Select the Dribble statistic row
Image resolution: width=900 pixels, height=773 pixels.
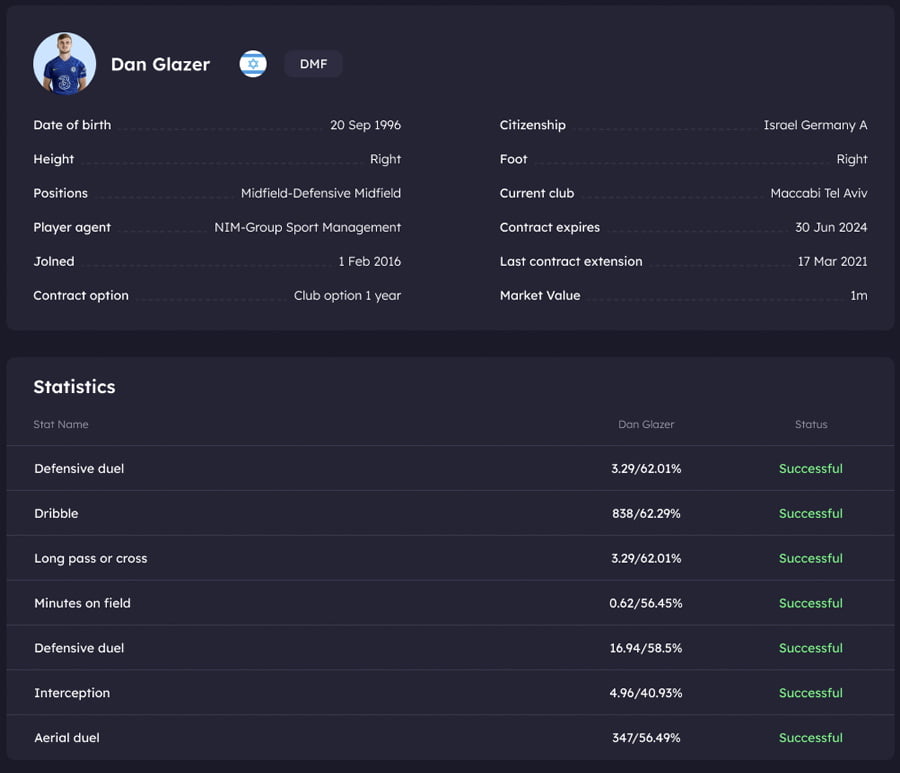[450, 513]
